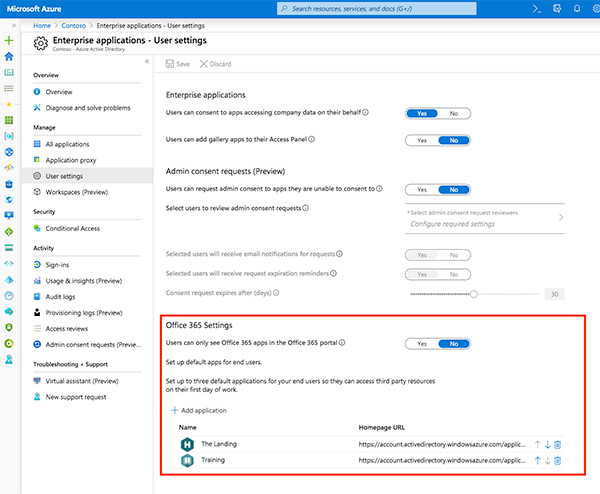Click the Training homepage URL

(442, 460)
